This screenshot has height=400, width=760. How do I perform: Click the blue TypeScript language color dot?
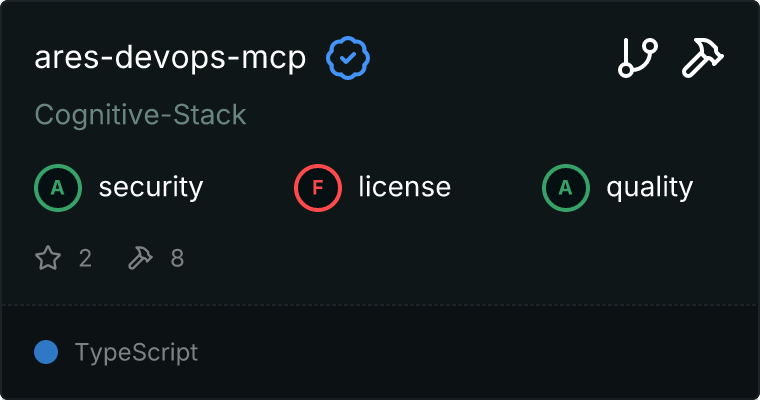[x=45, y=352]
